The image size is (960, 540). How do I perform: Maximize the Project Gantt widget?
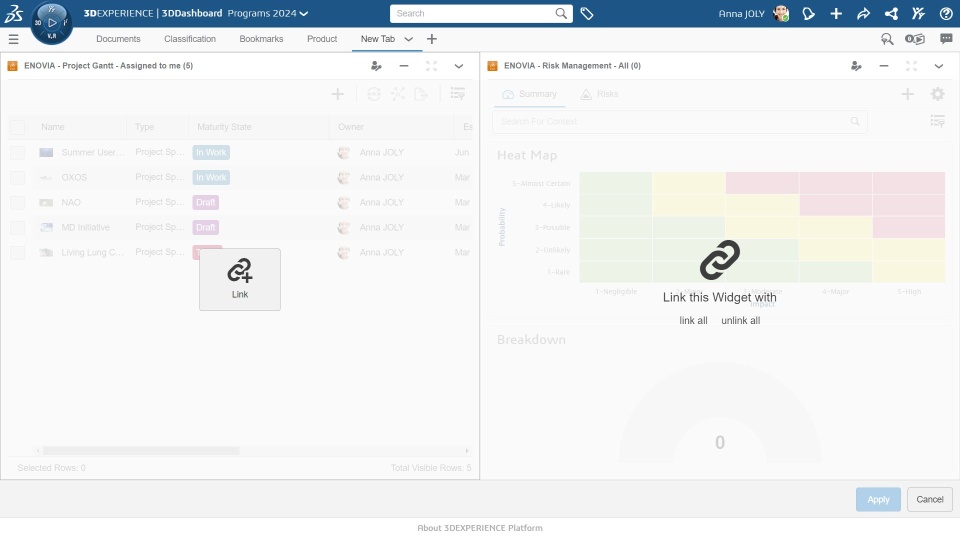[431, 66]
